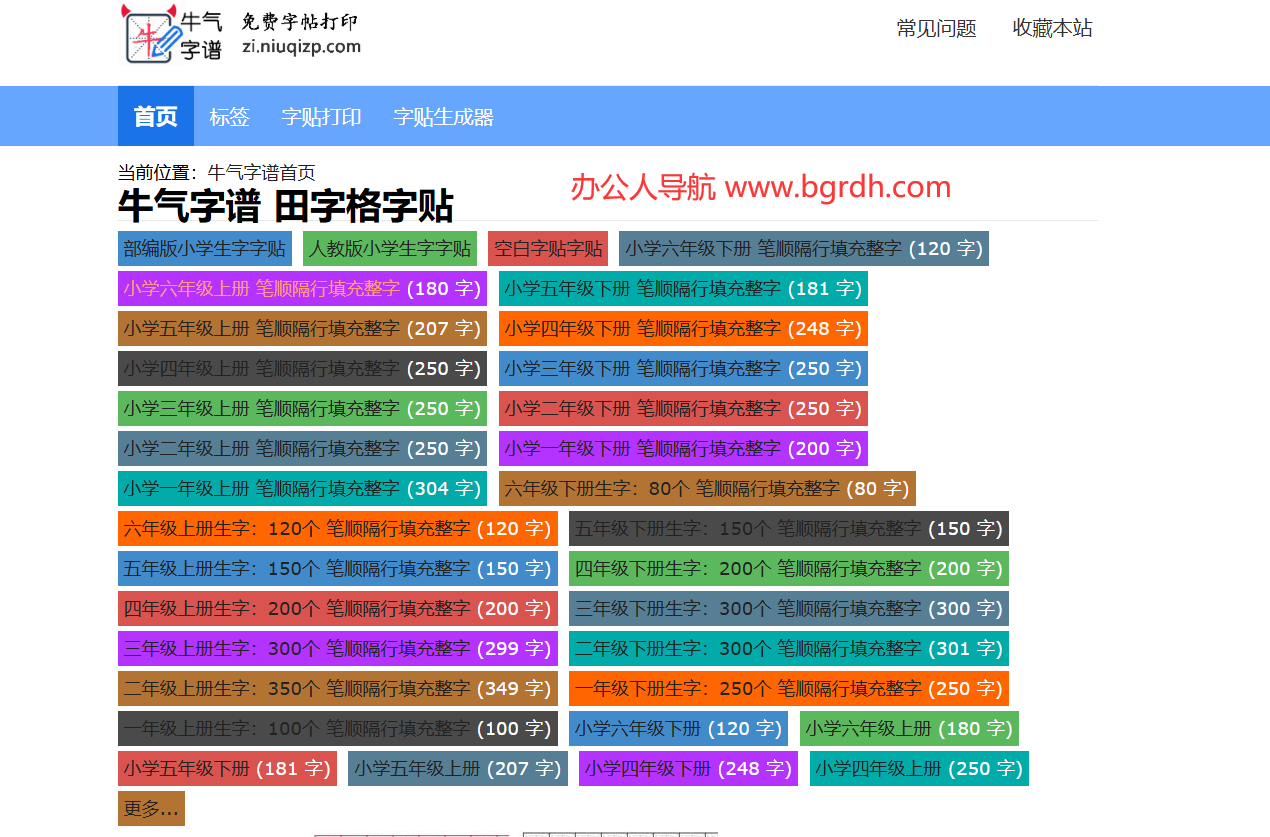Click the 收藏本站 link
Image resolution: width=1270 pixels, height=837 pixels.
pyautogui.click(x=1052, y=28)
